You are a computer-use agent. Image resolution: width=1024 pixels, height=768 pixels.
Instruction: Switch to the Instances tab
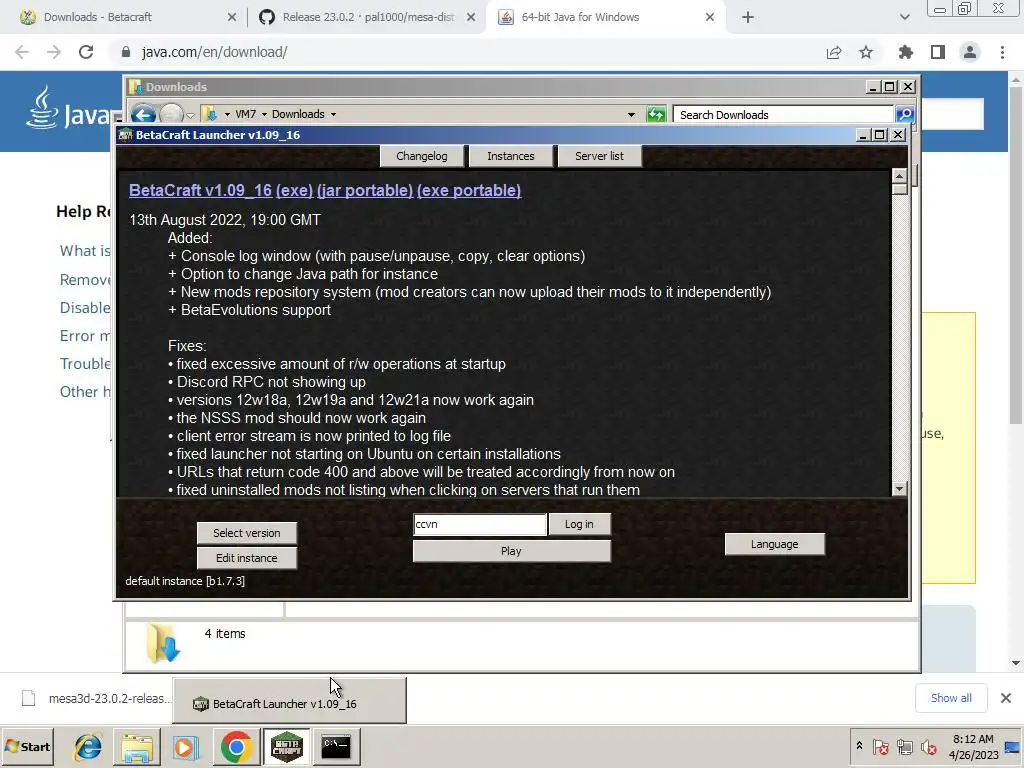(511, 156)
